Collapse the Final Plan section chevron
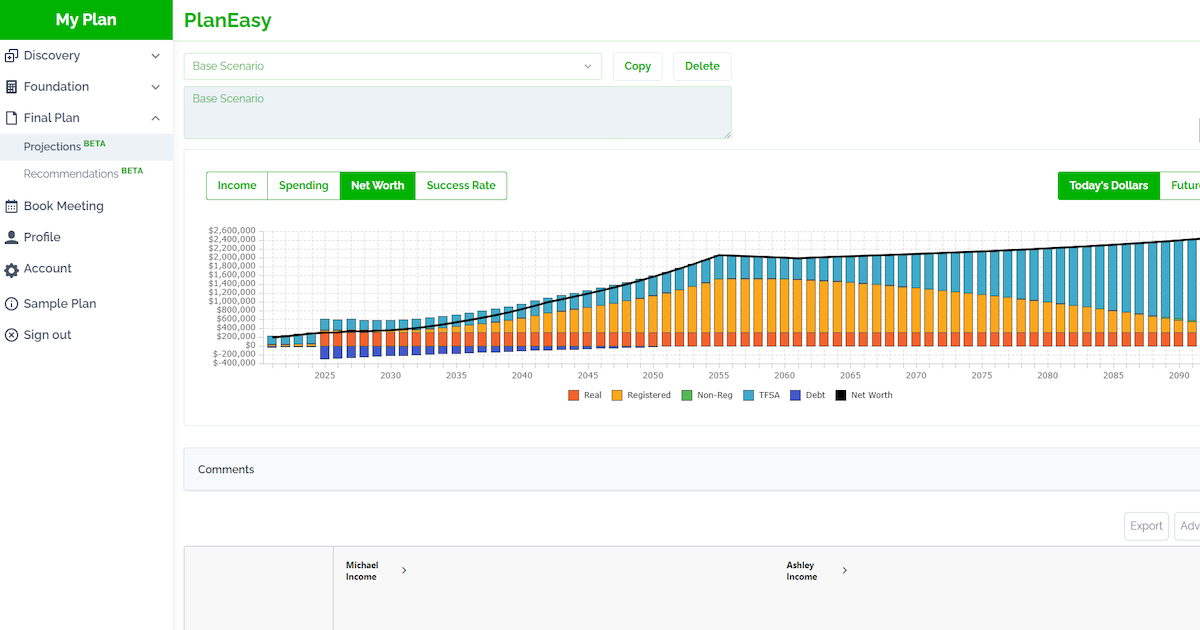The image size is (1200, 630). (155, 118)
